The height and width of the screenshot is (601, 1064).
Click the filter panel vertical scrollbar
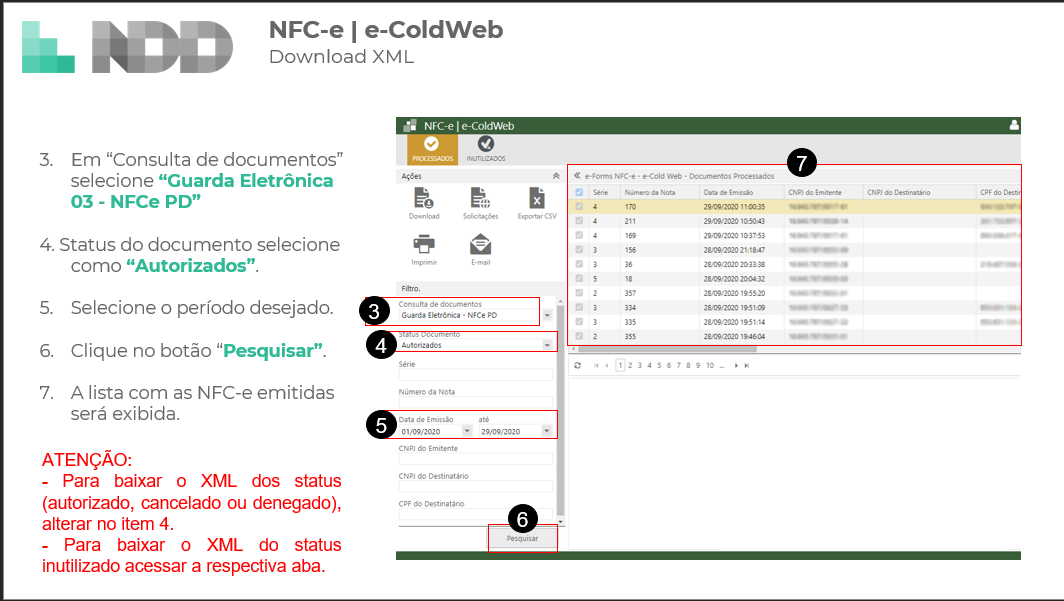click(560, 410)
